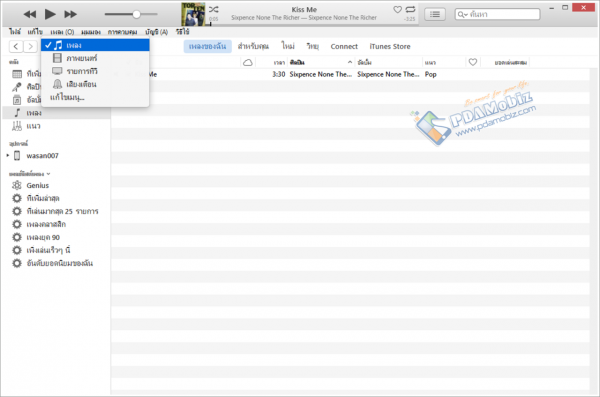Choose เสียงเตือน tones bell in dropdown
Image resolution: width=600 pixels, height=397 pixels.
click(x=95, y=84)
